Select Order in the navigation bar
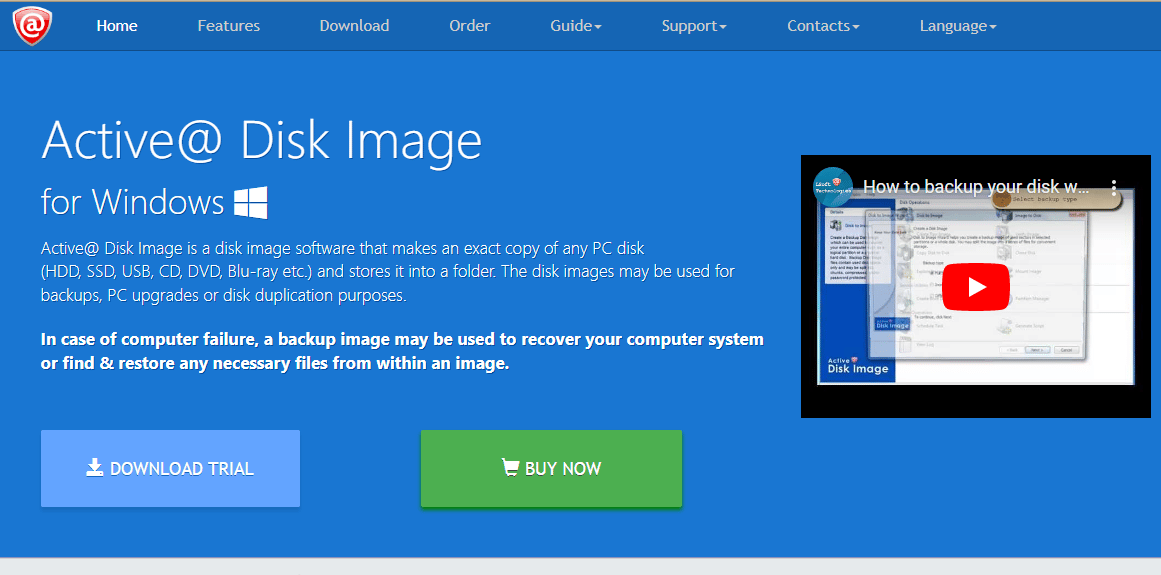Viewport: 1161px width, 575px height. (469, 26)
